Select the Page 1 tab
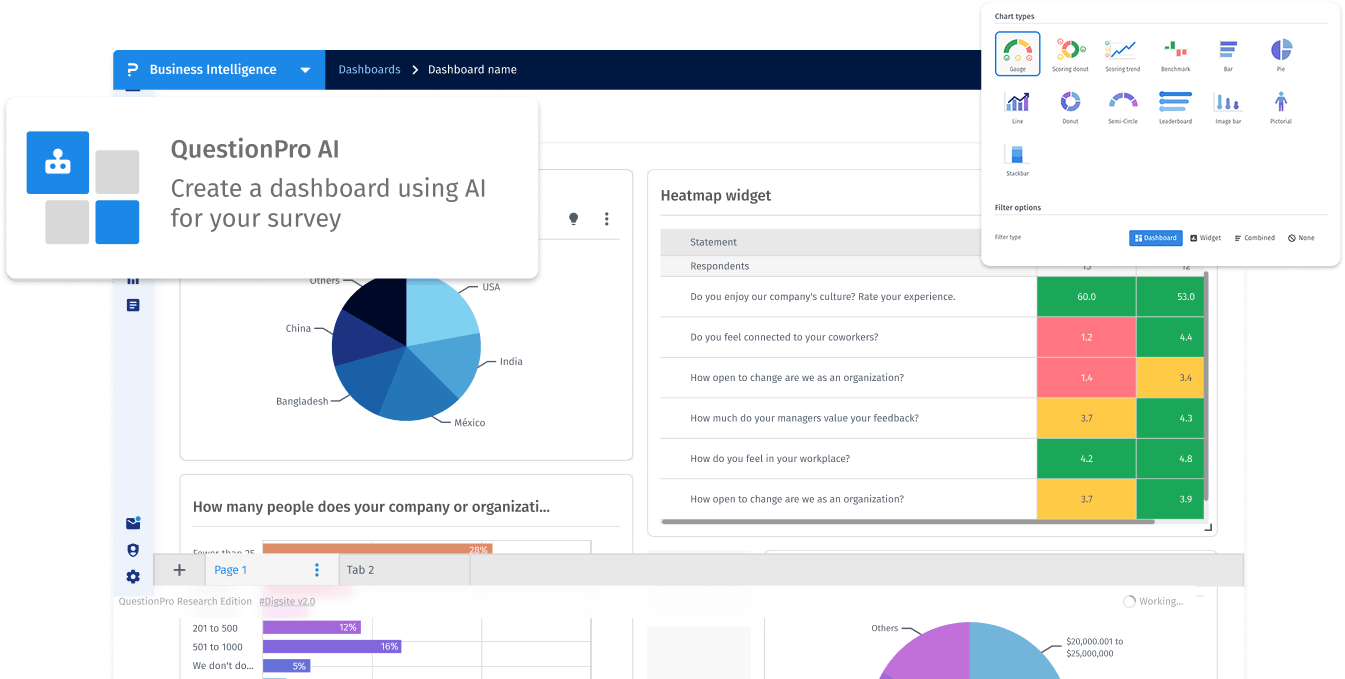This screenshot has width=1345, height=679. click(x=231, y=570)
